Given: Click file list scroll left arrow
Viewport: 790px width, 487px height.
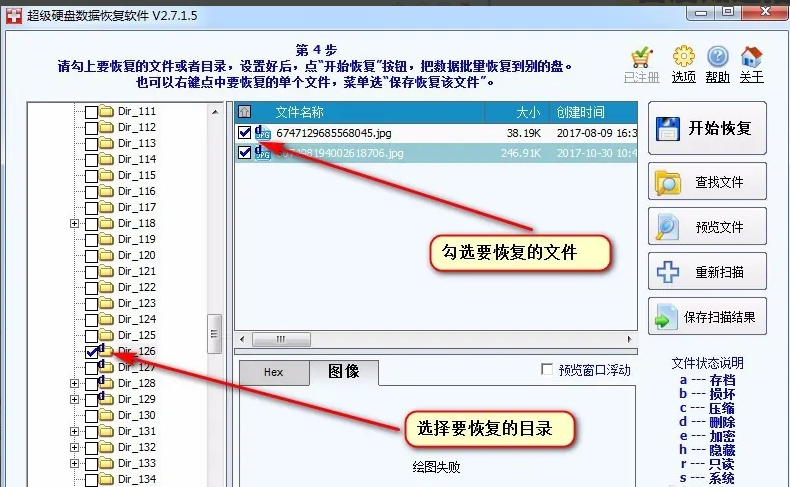Looking at the screenshot, I should click(242, 339).
